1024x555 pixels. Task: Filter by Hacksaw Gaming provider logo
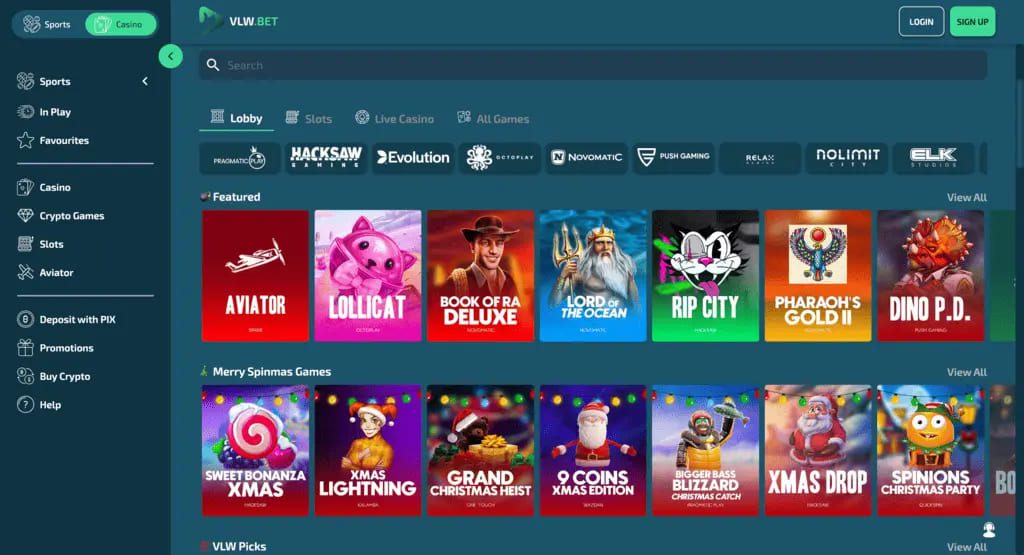[326, 158]
